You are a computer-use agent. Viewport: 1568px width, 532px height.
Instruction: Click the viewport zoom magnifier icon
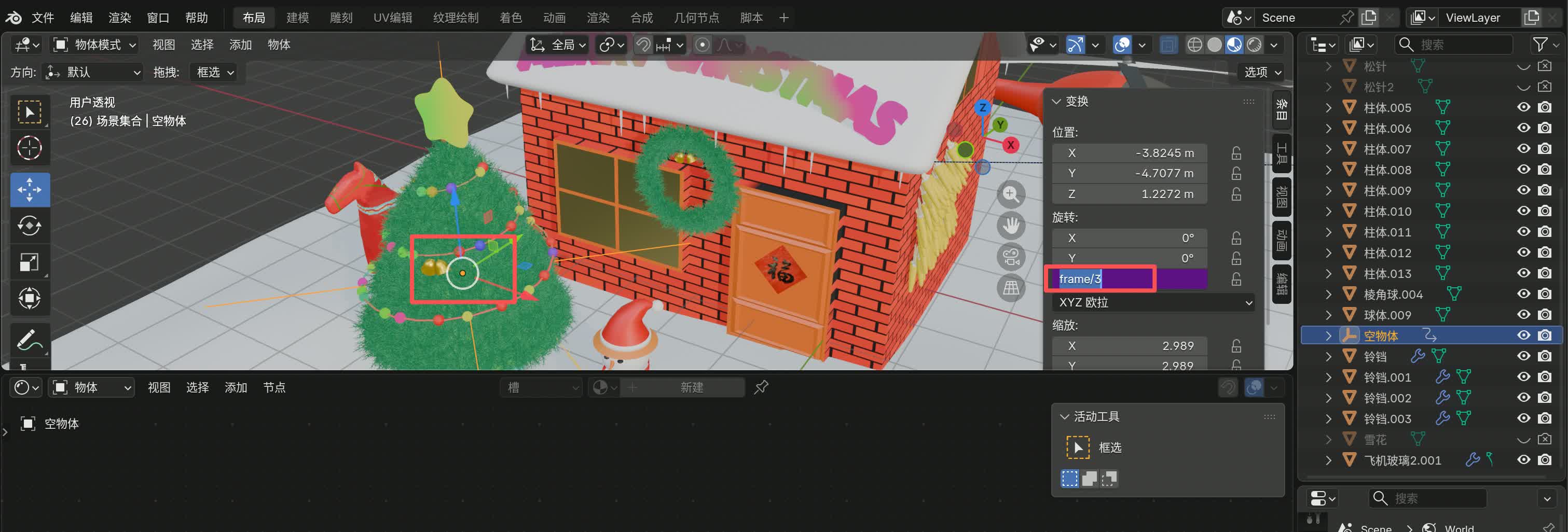pos(1011,194)
